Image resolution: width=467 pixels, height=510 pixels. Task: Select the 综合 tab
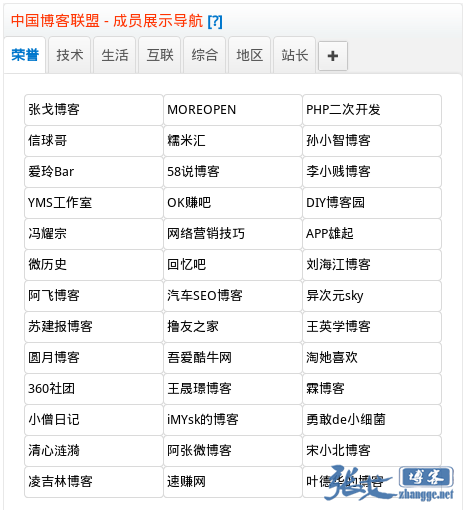pyautogui.click(x=205, y=55)
